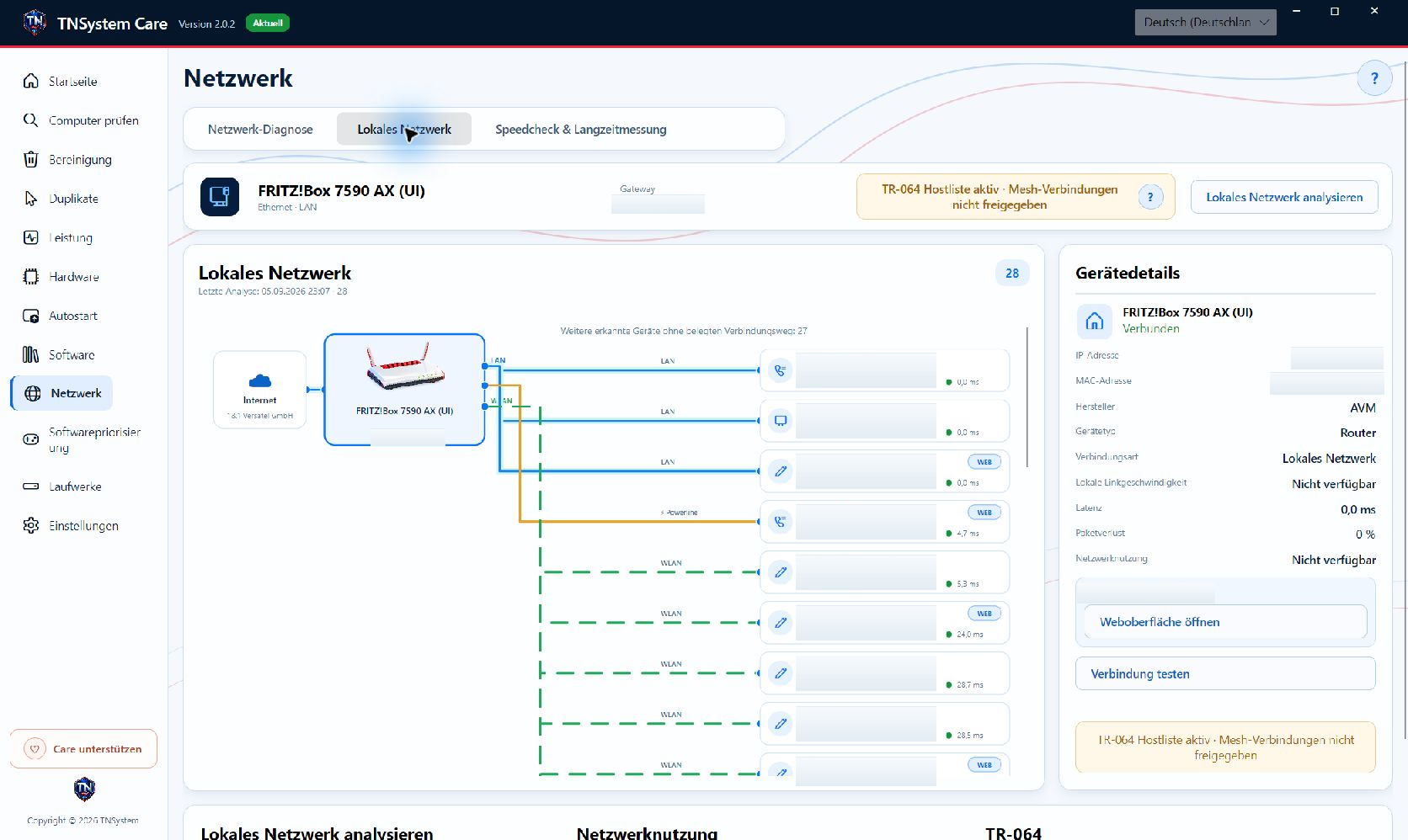1408x840 pixels.
Task: Click WEB badge on third LAN device
Action: click(984, 462)
